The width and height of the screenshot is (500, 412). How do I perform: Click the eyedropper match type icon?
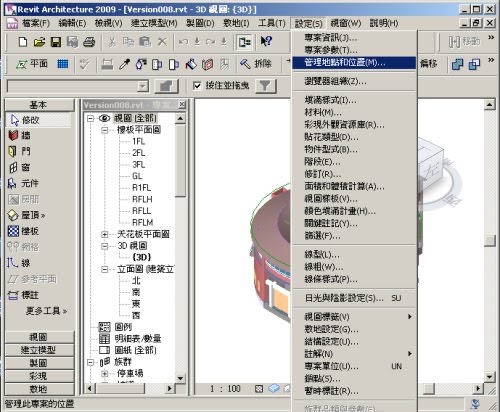(124, 64)
